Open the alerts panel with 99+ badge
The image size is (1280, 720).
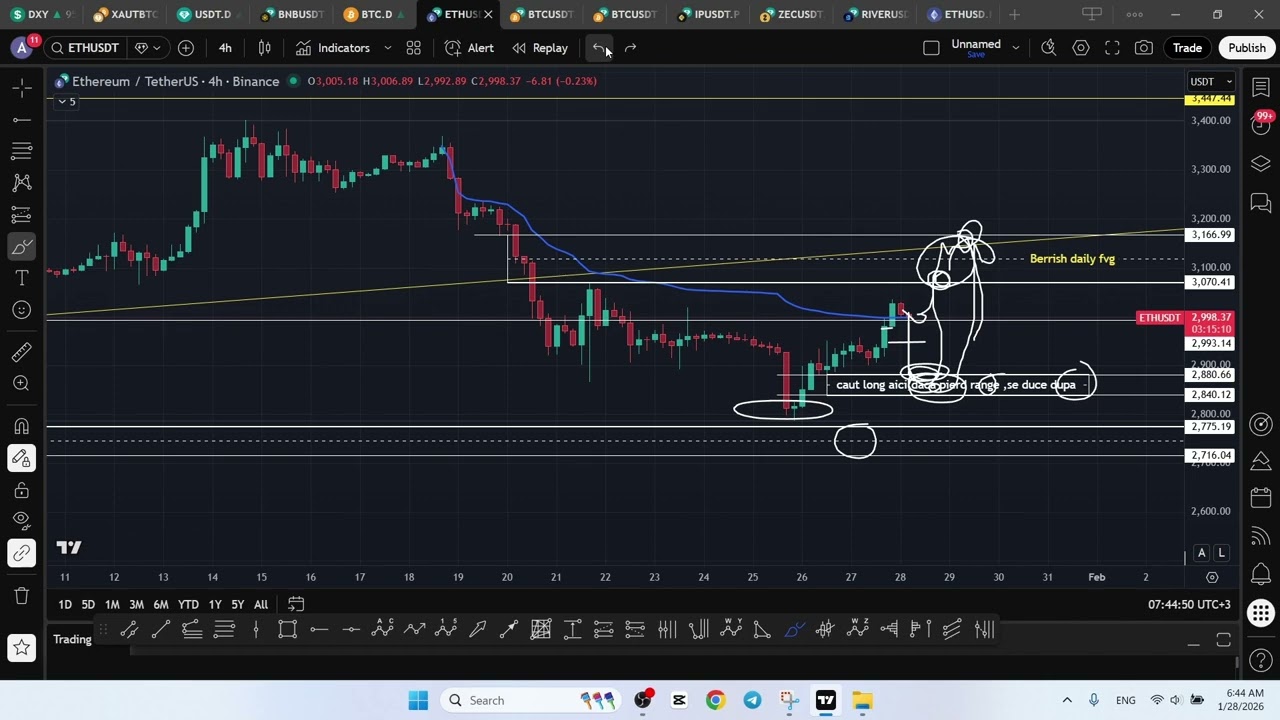pos(1261,124)
